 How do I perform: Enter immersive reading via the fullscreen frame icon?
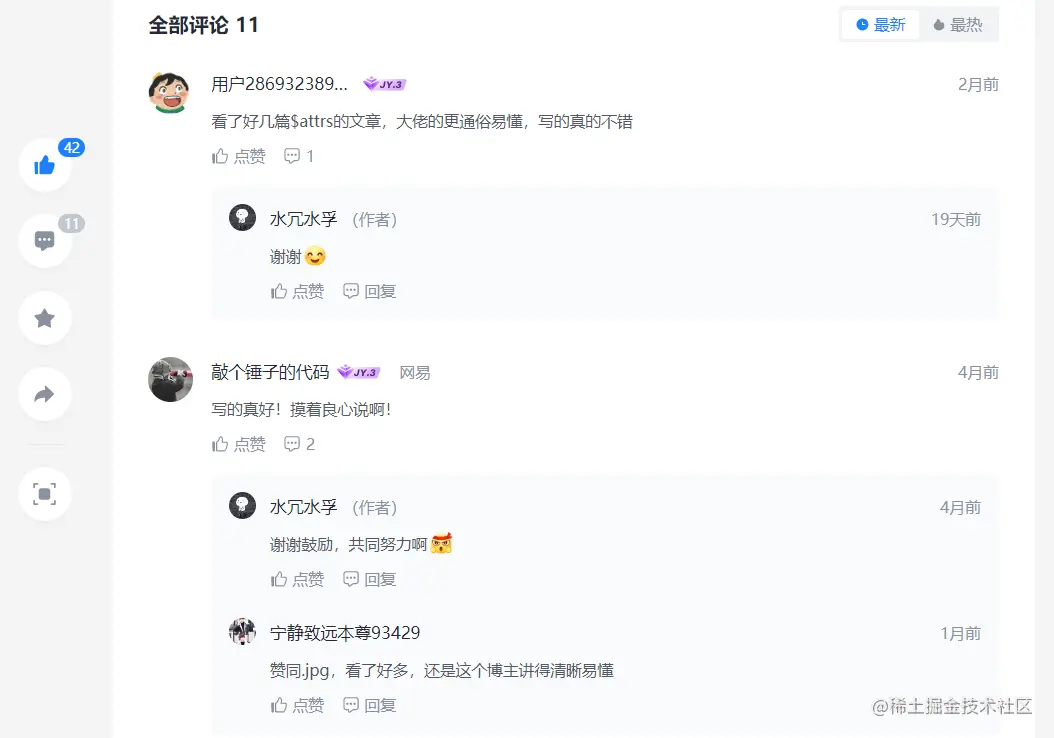pyautogui.click(x=45, y=494)
